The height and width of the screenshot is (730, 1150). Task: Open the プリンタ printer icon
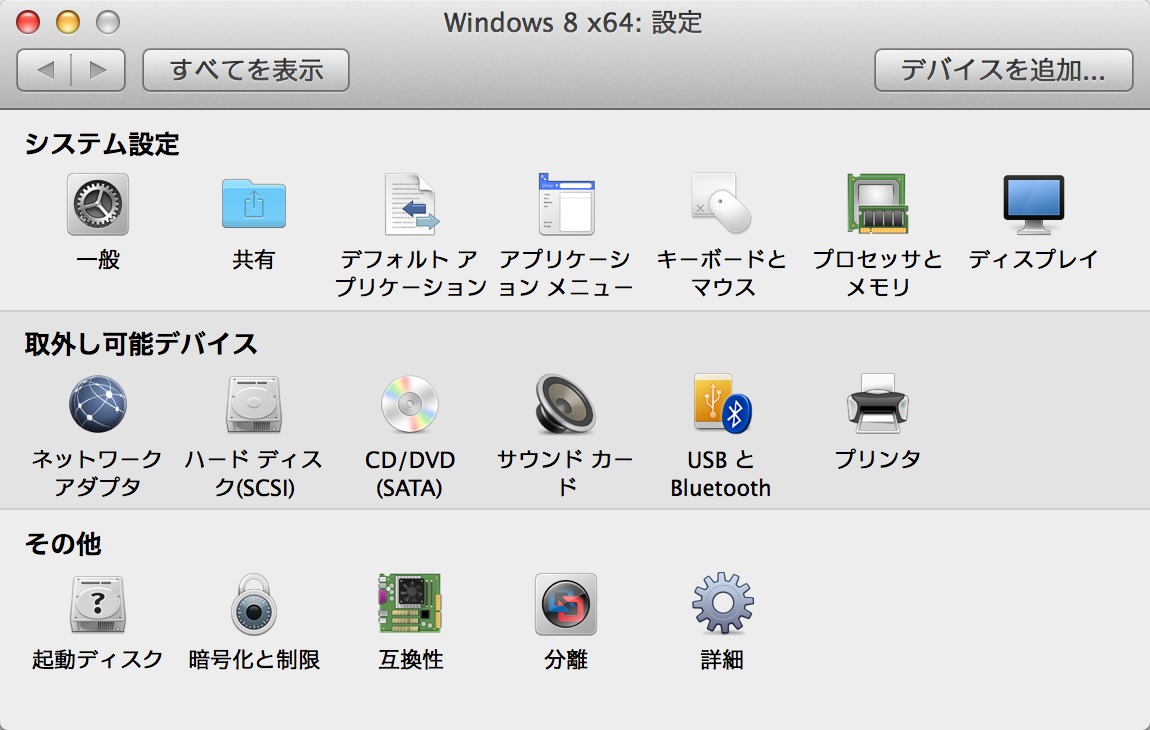tap(877, 403)
